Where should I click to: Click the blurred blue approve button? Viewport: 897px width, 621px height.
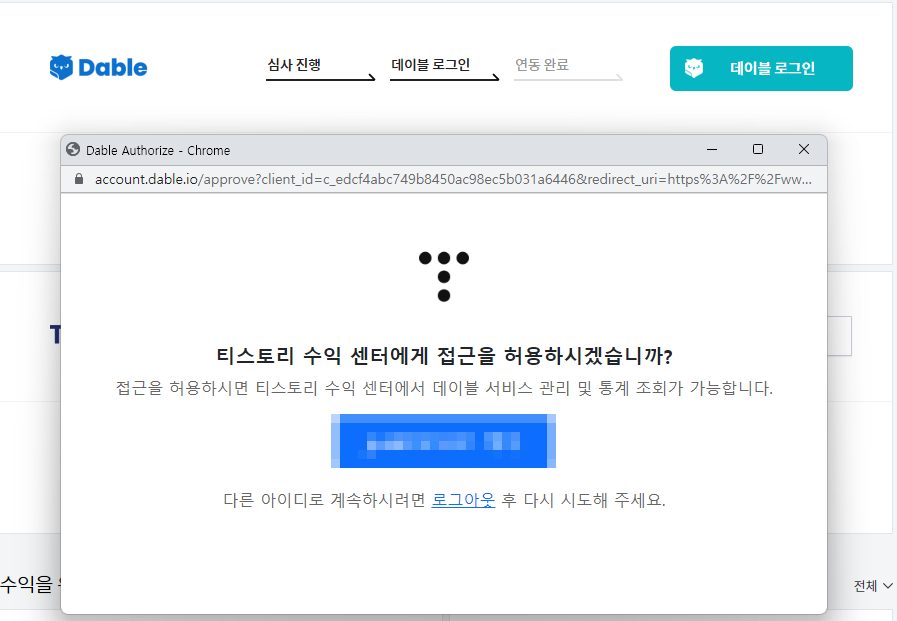point(443,441)
